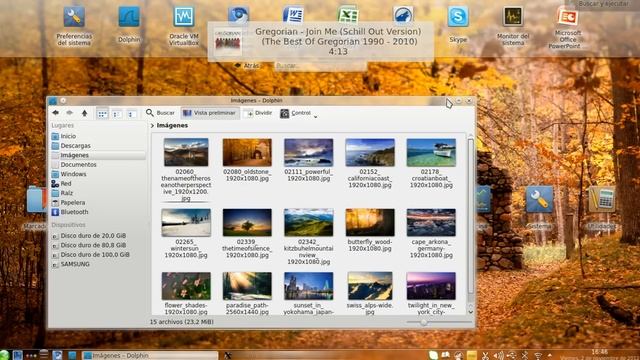The height and width of the screenshot is (360, 640).
Task: Click the scroll down arrow in file list
Action: (x=471, y=312)
